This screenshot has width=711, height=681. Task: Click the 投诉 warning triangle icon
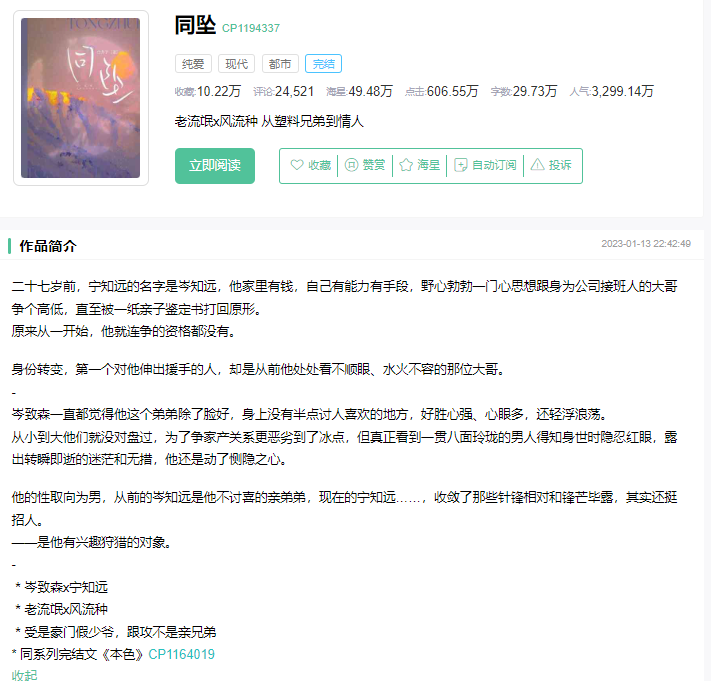(537, 165)
